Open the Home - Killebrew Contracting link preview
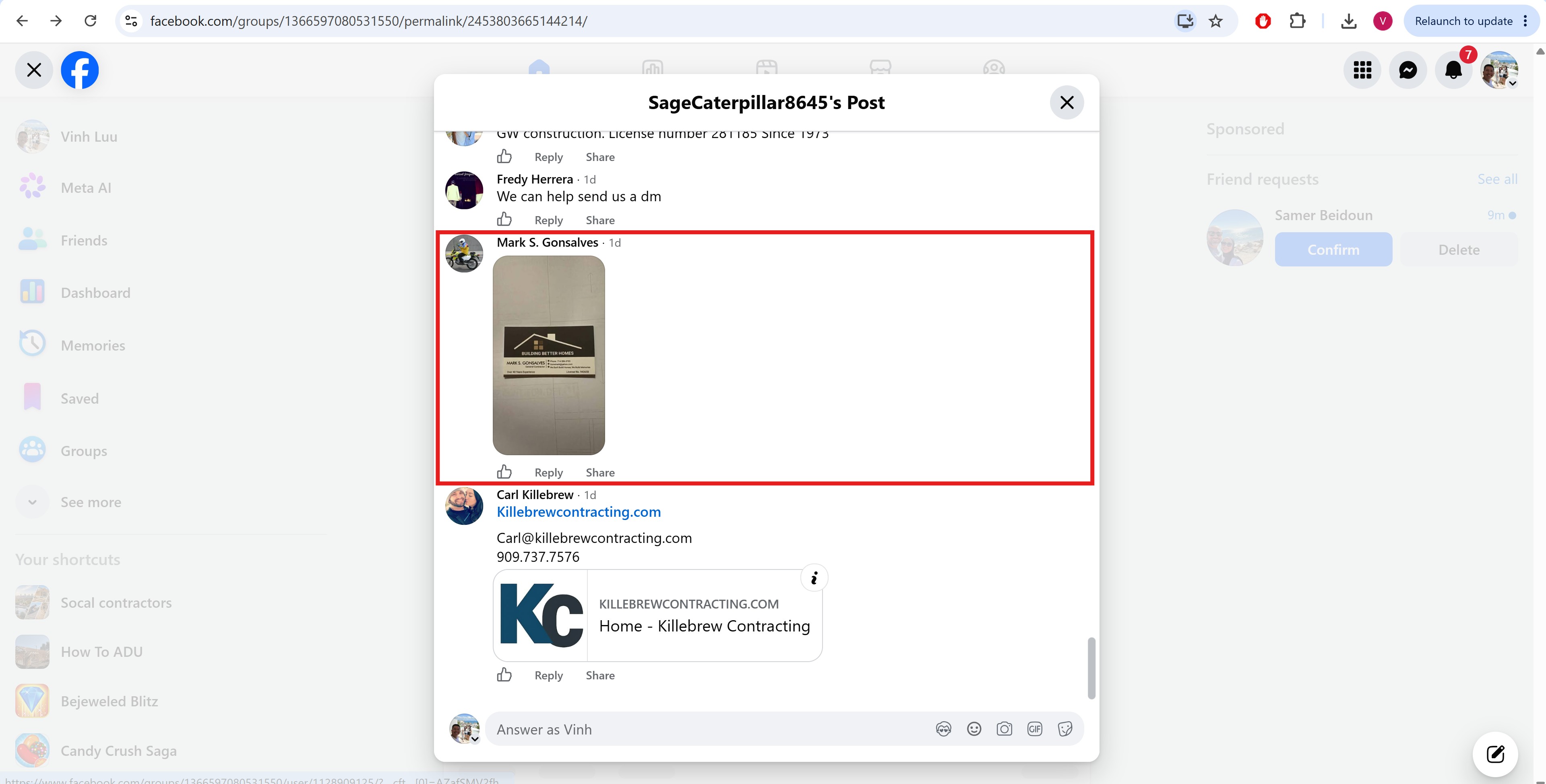The width and height of the screenshot is (1546, 784). 657,615
